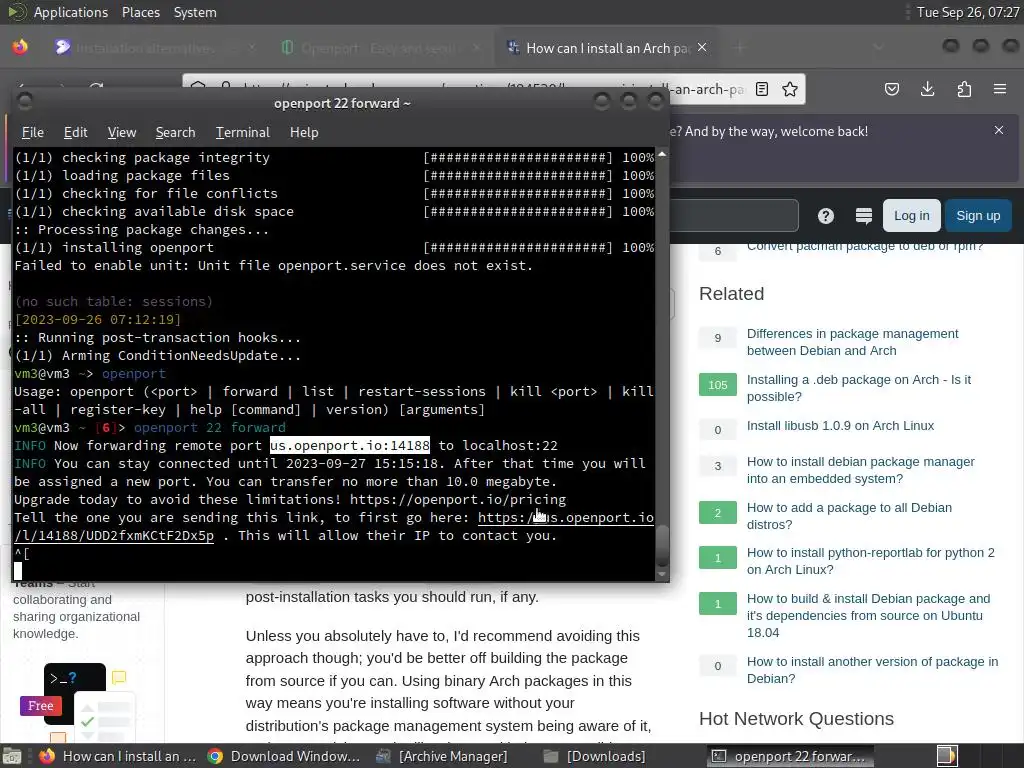Click the Log in button
Screen dimensions: 1024x768
click(x=912, y=216)
